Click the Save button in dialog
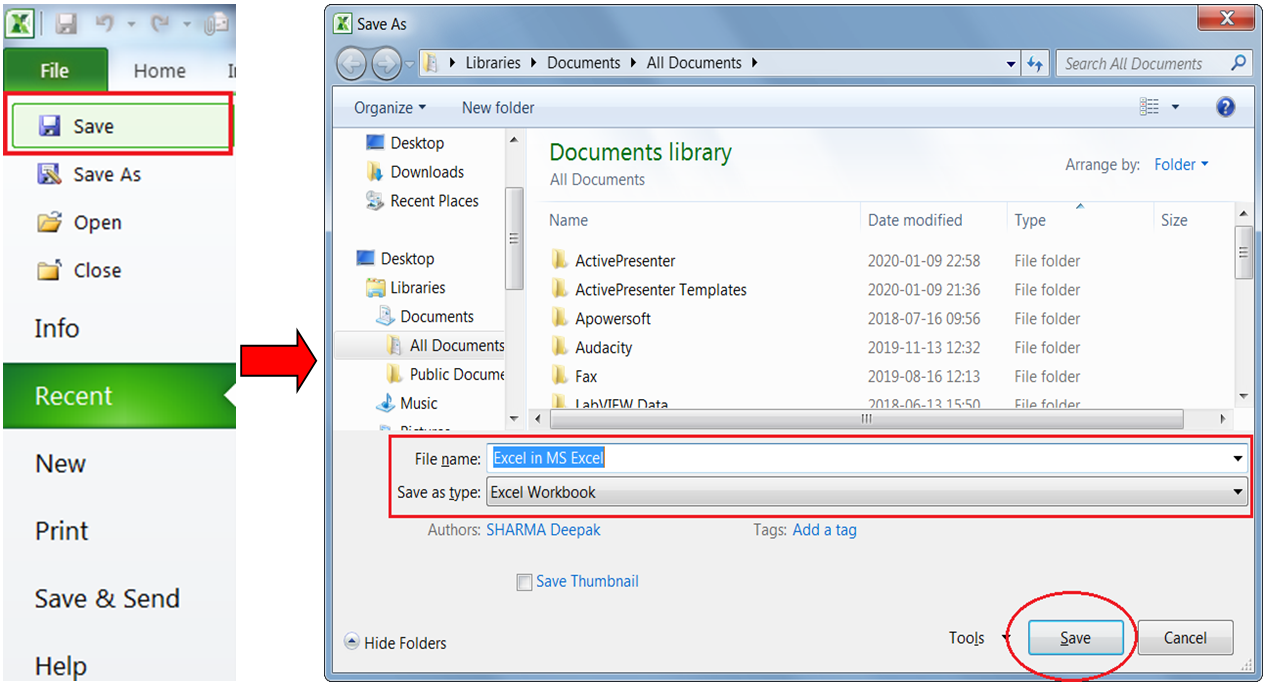Screen dimensions: 1268x686 [1075, 638]
